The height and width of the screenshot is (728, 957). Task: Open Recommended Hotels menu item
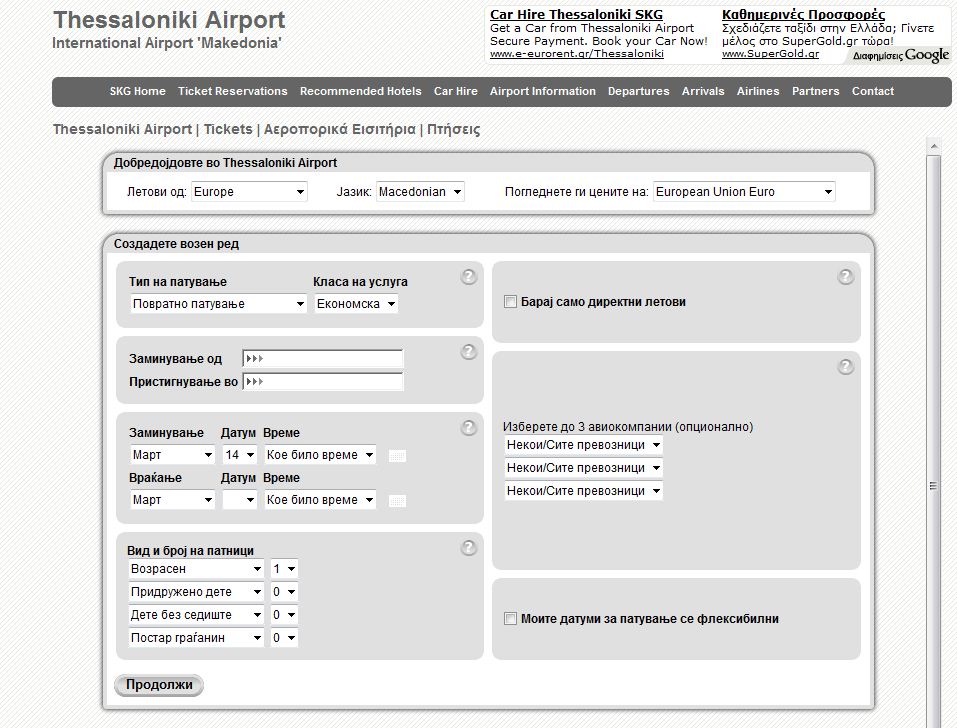(360, 91)
